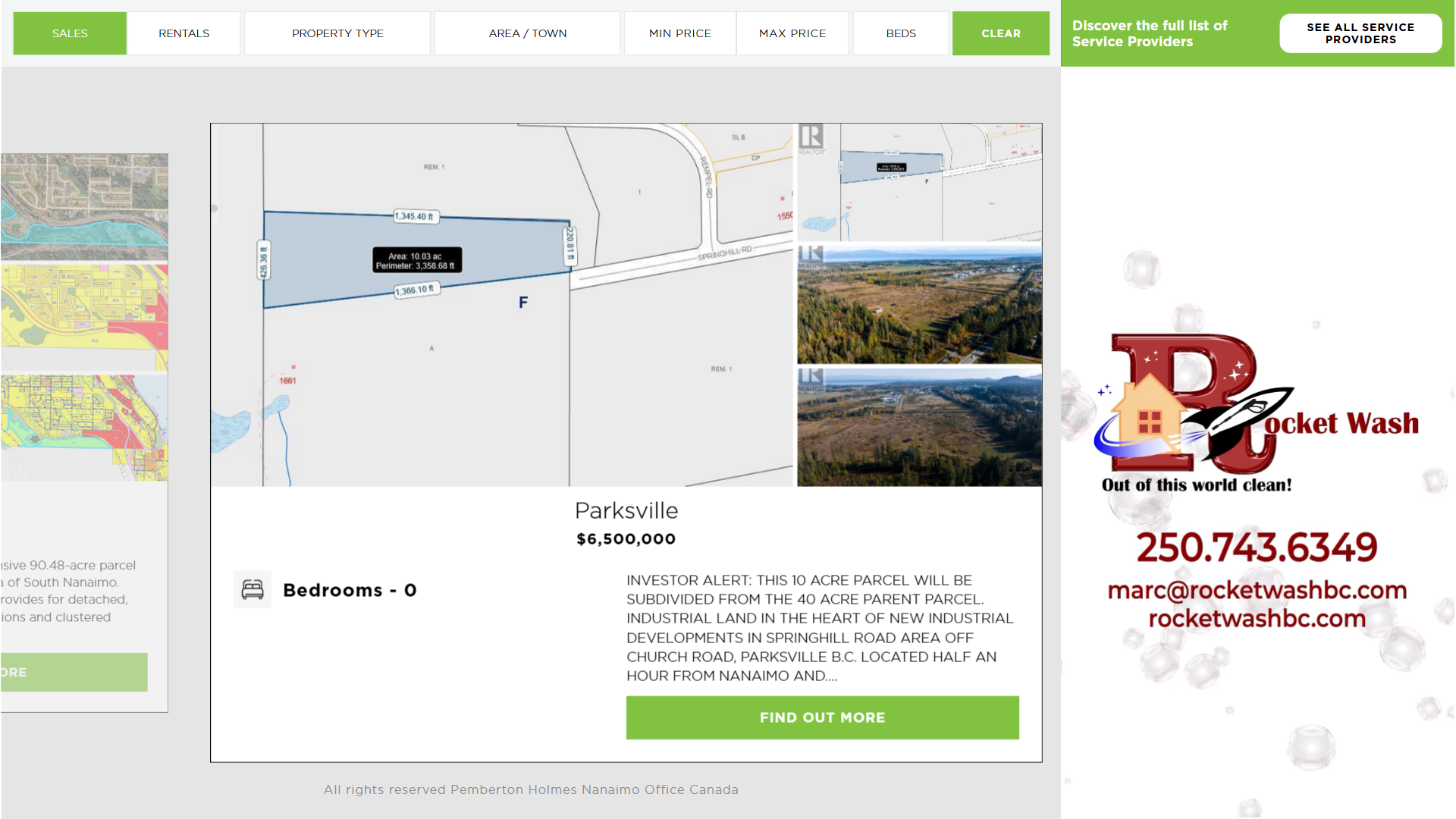View the middle aerial field photo
The height and width of the screenshot is (819, 1456).
tap(919, 305)
